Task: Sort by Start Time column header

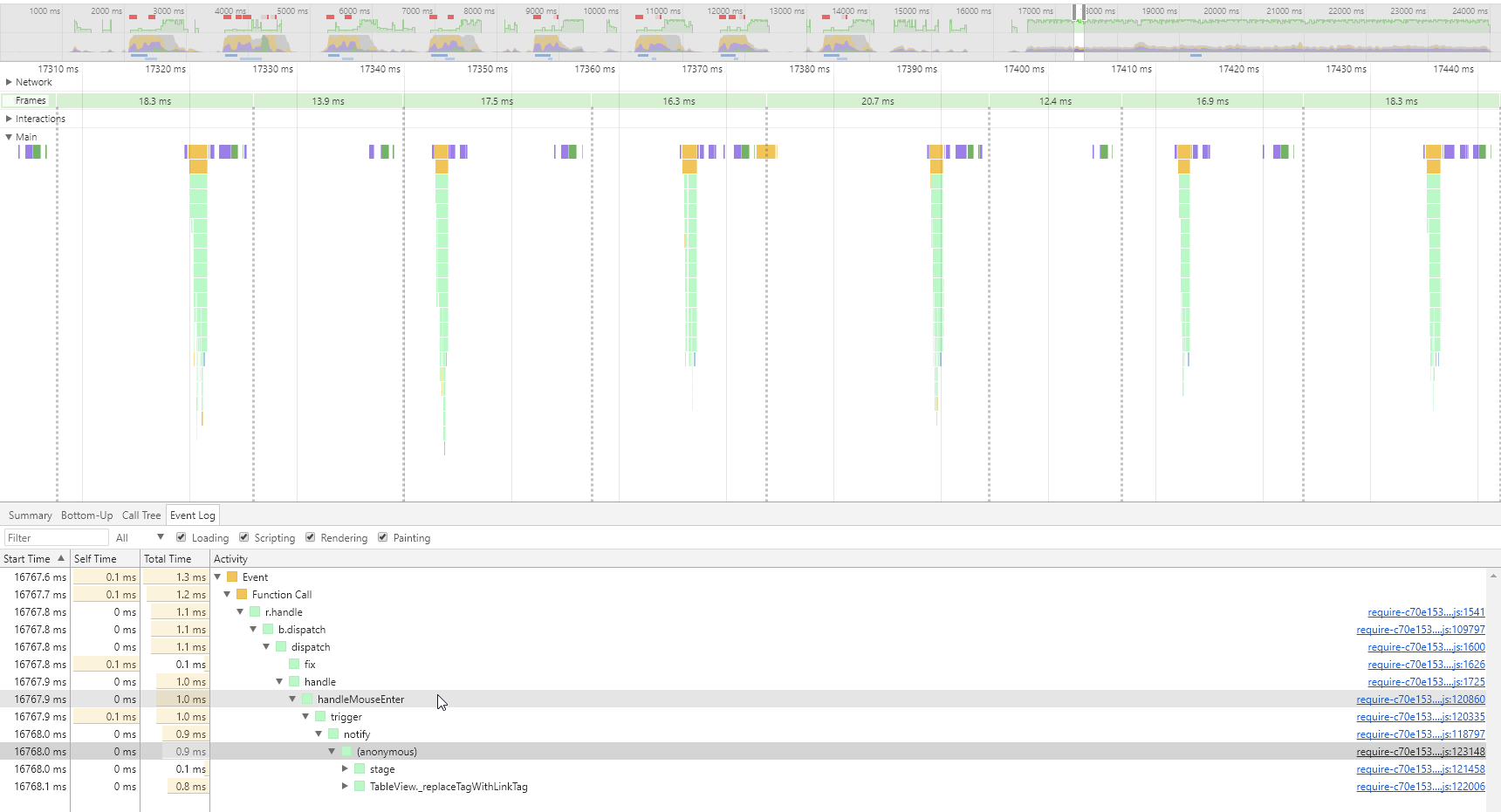Action: click(35, 559)
